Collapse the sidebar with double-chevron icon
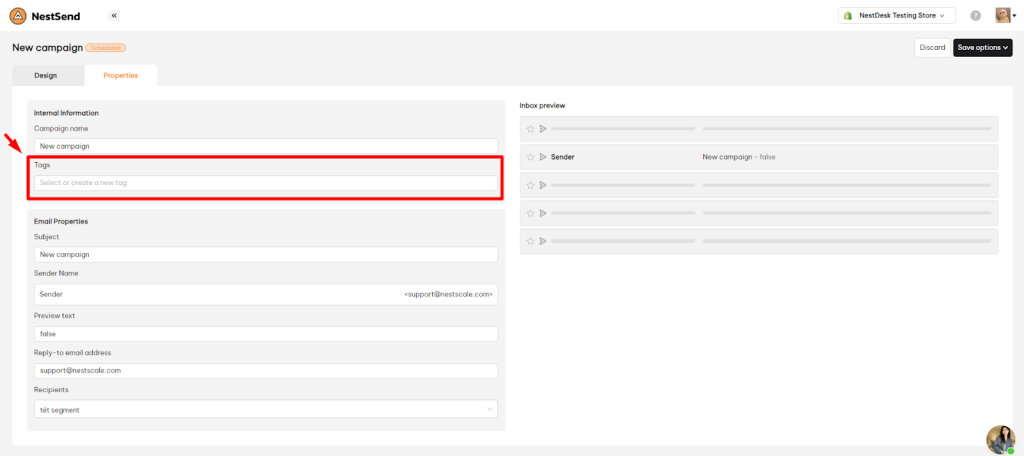This screenshot has width=1024, height=456. [x=114, y=15]
